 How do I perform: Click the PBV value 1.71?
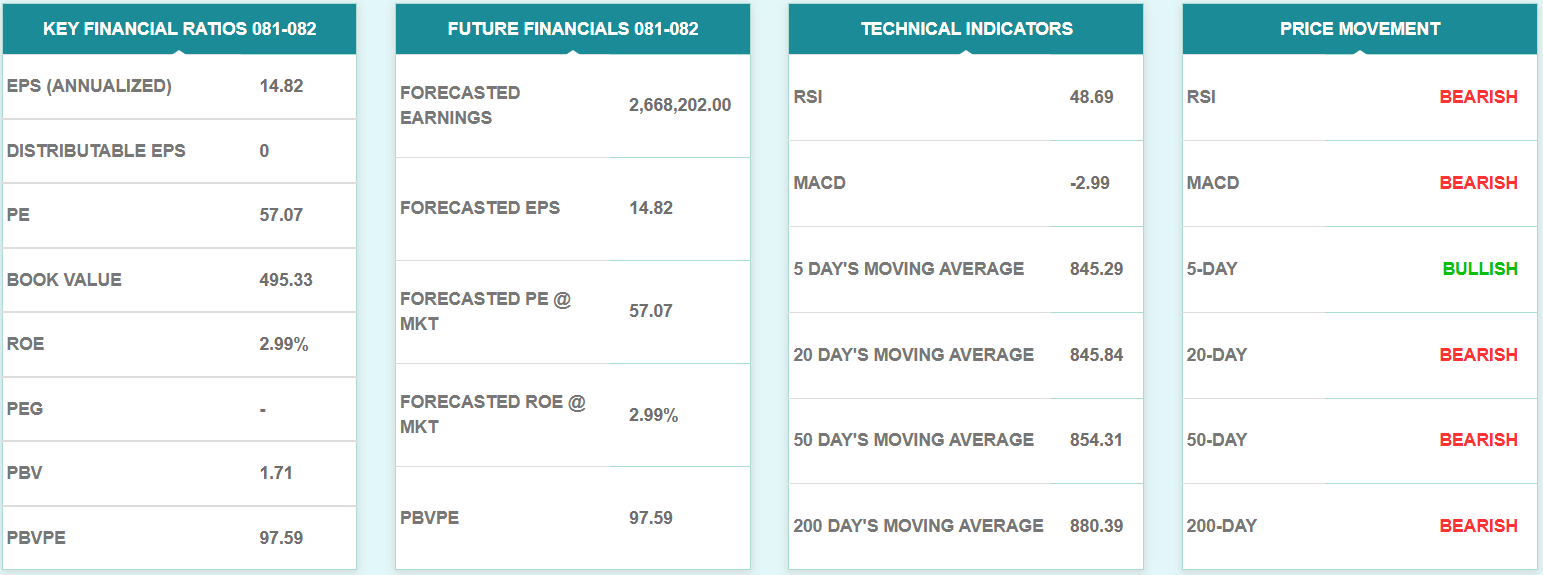pos(276,473)
